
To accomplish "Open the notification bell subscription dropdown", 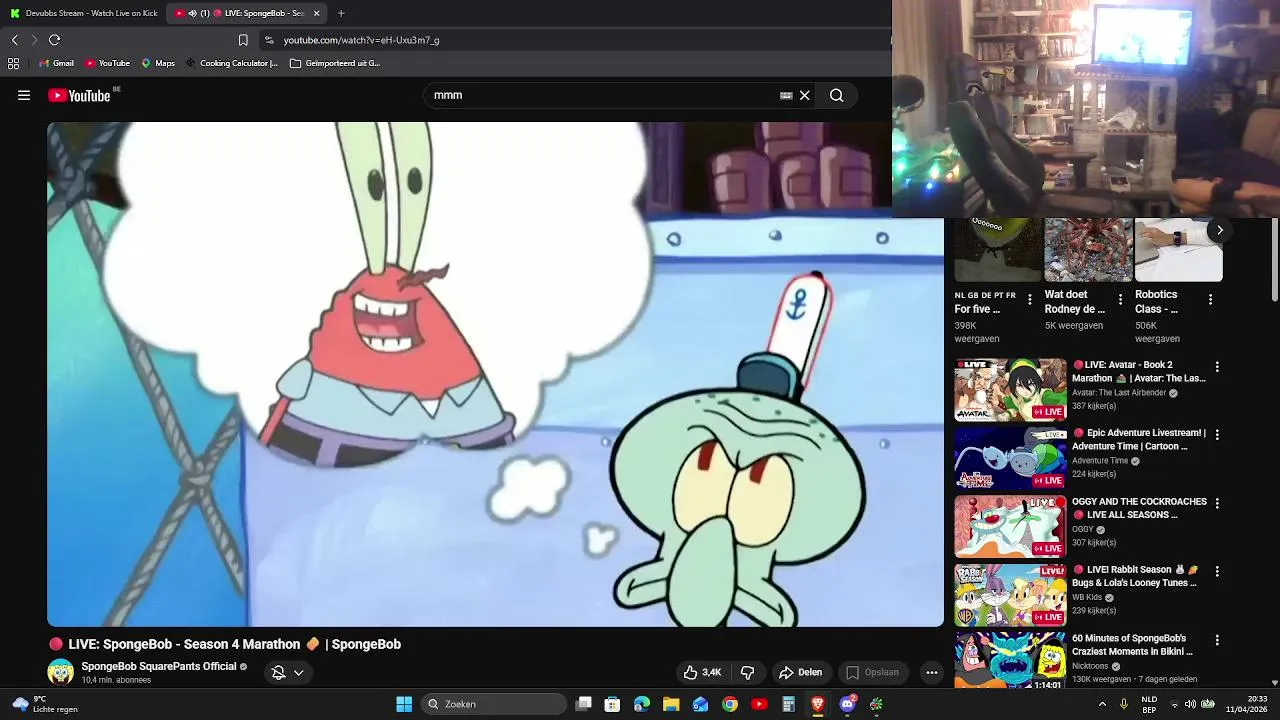I will pyautogui.click(x=288, y=673).
